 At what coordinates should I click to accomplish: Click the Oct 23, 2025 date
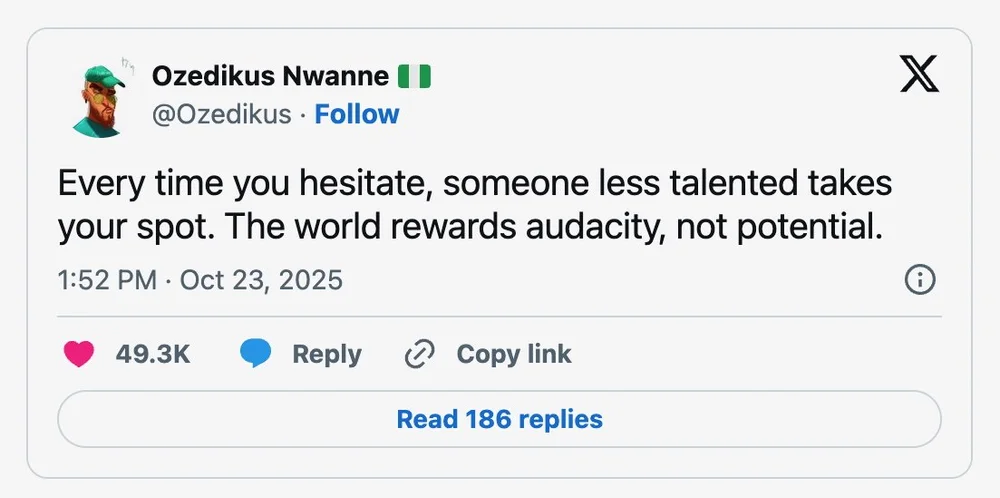(261, 281)
